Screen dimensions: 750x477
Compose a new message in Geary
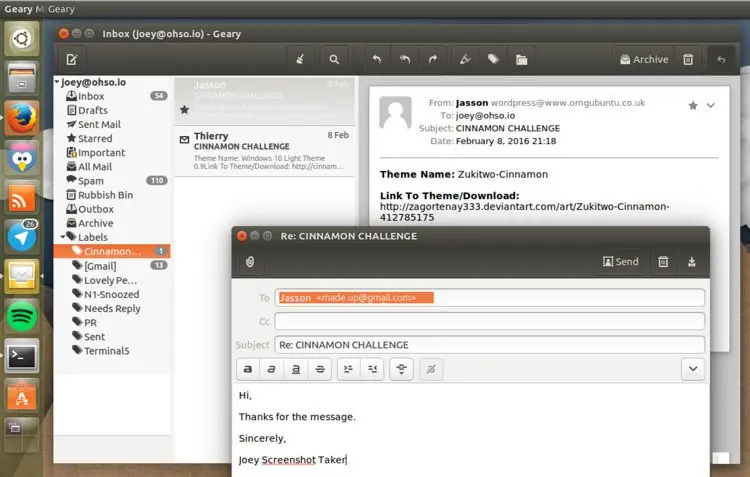pos(72,59)
